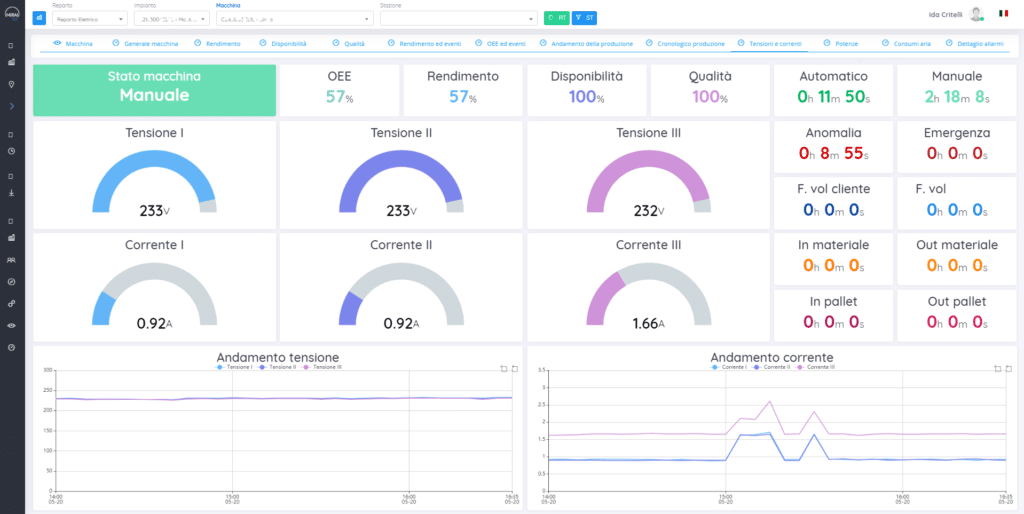Viewport: 1024px width, 514px height.
Task: Click the Stato macchina Manuale status card
Action: coord(154,89)
